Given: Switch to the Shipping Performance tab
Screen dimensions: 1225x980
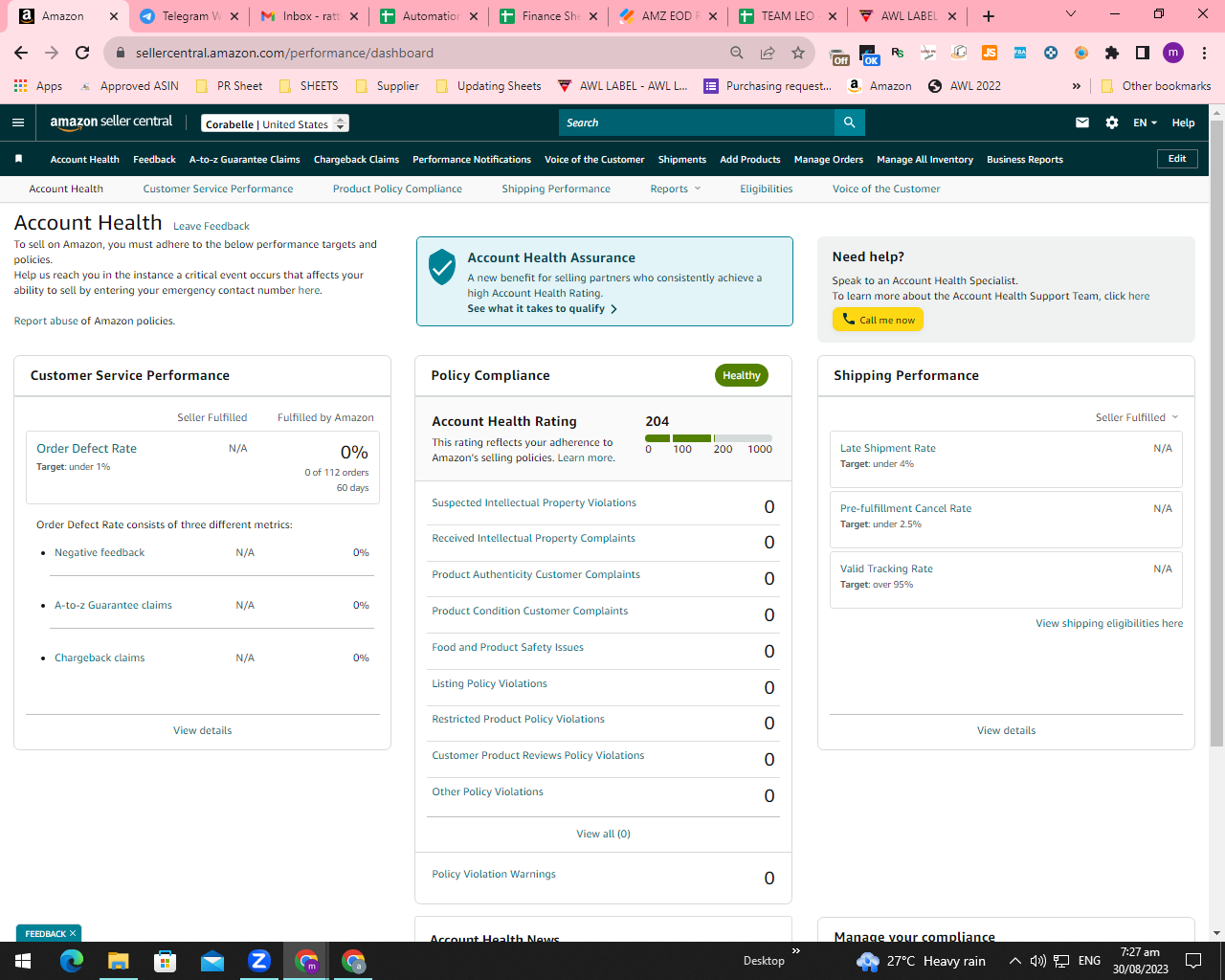Looking at the screenshot, I should 556,189.
